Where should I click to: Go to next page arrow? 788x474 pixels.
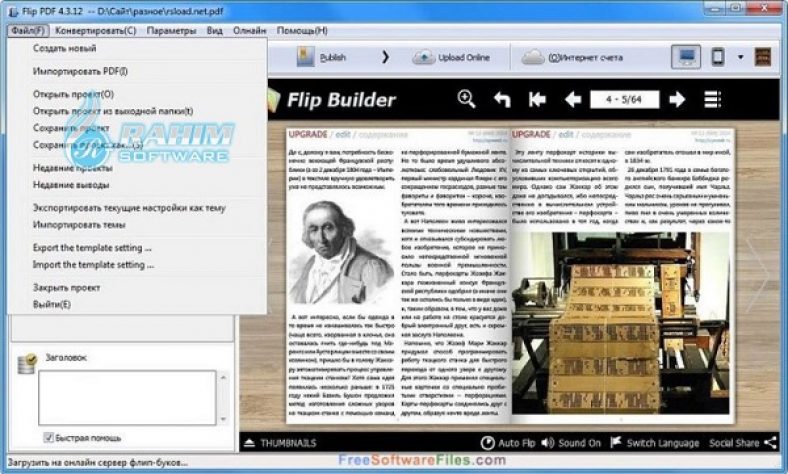(x=677, y=100)
